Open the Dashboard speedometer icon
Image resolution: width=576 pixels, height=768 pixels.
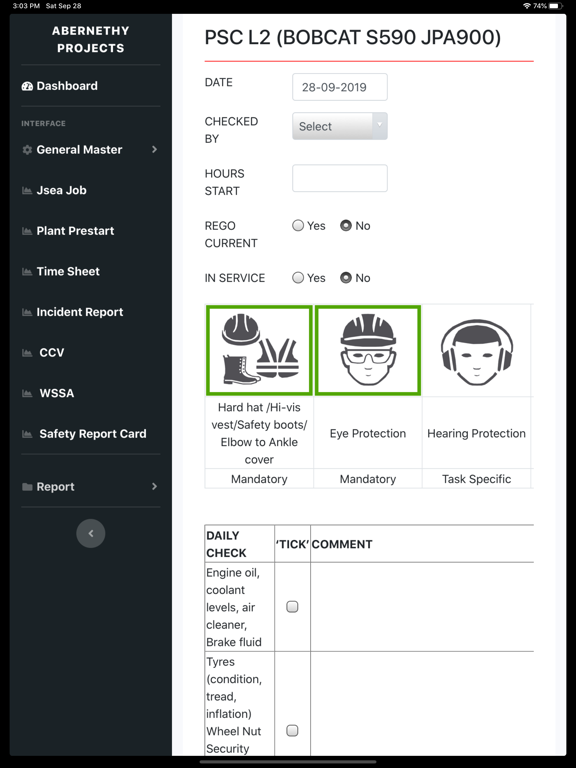tap(27, 86)
